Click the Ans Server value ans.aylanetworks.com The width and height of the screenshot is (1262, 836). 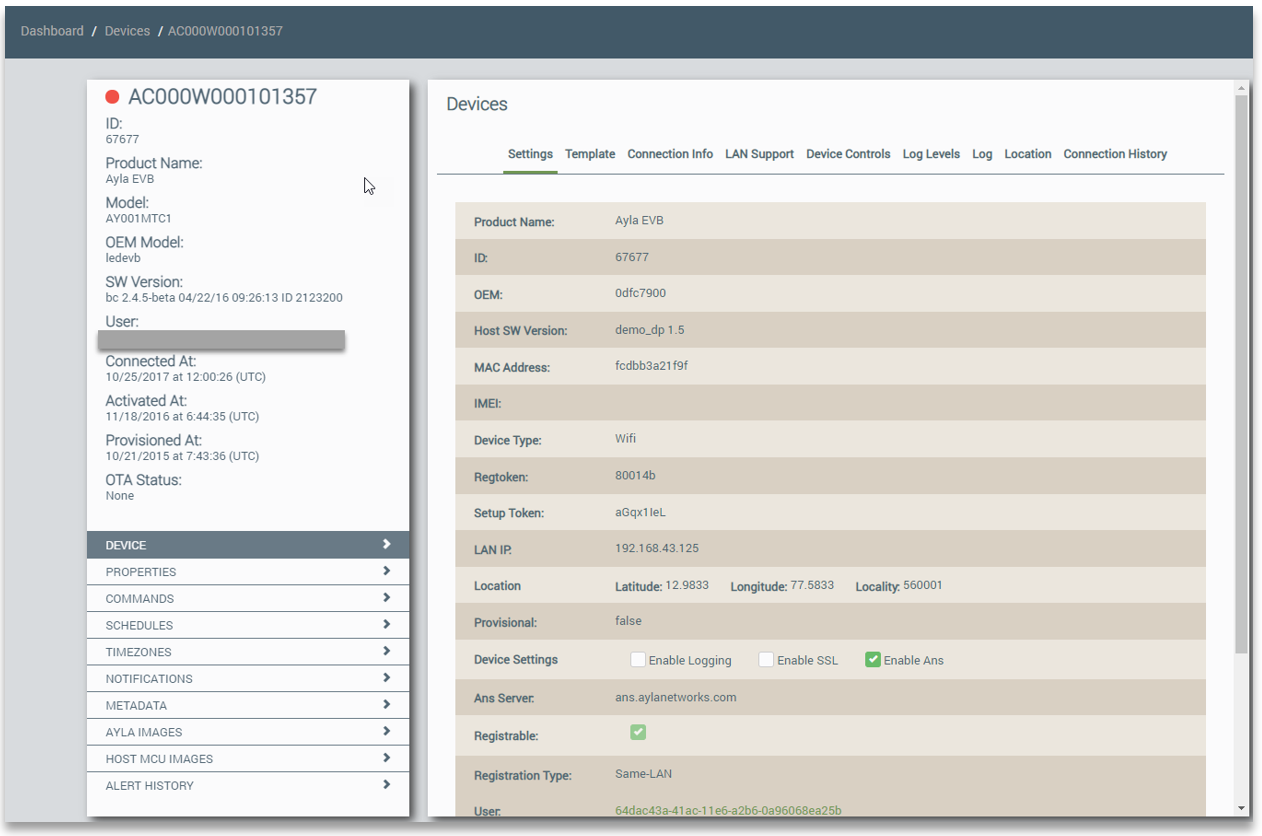[676, 697]
